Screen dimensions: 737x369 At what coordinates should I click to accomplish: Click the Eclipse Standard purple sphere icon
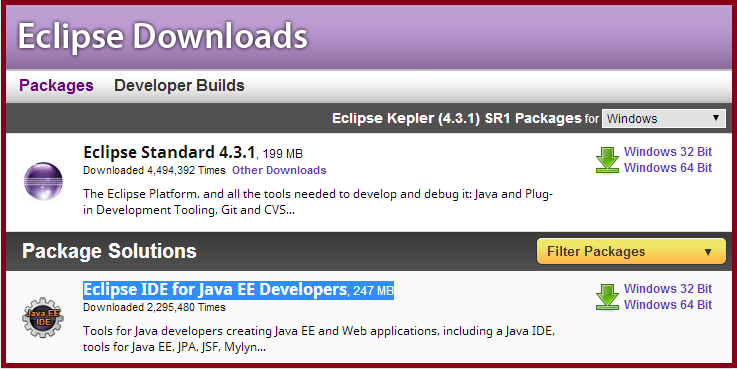(43, 181)
